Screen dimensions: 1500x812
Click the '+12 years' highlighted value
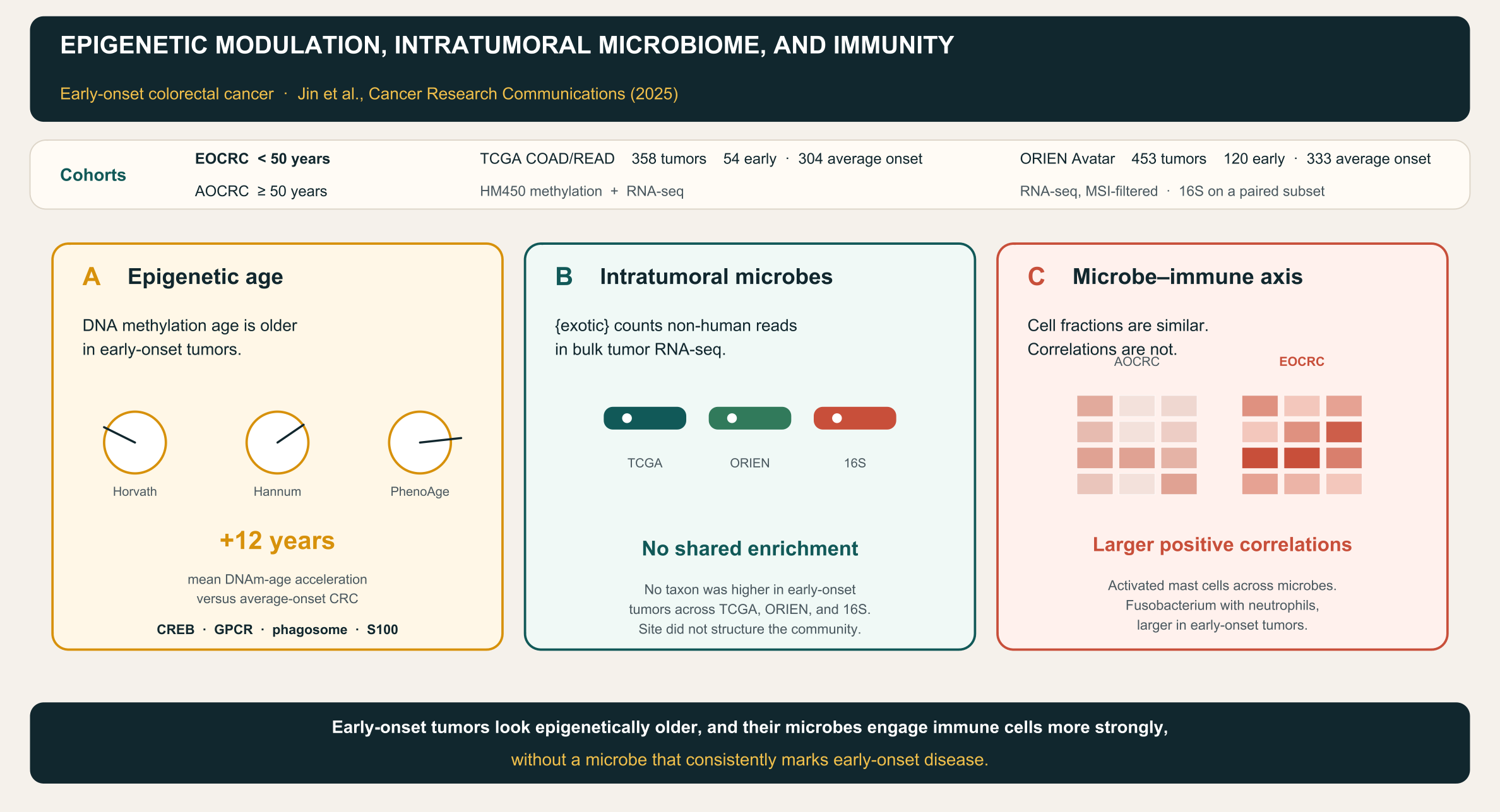[x=277, y=541]
